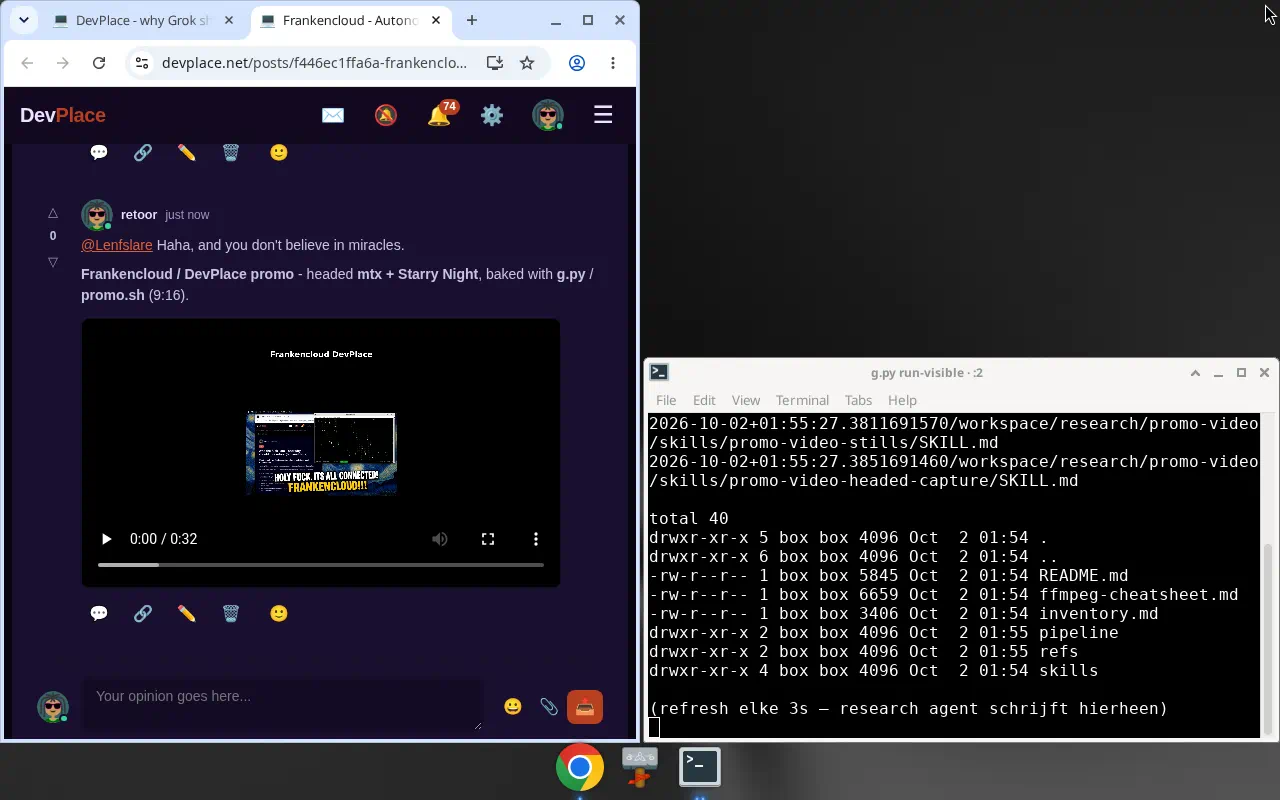Open the video's three-dot more options menu

(536, 539)
